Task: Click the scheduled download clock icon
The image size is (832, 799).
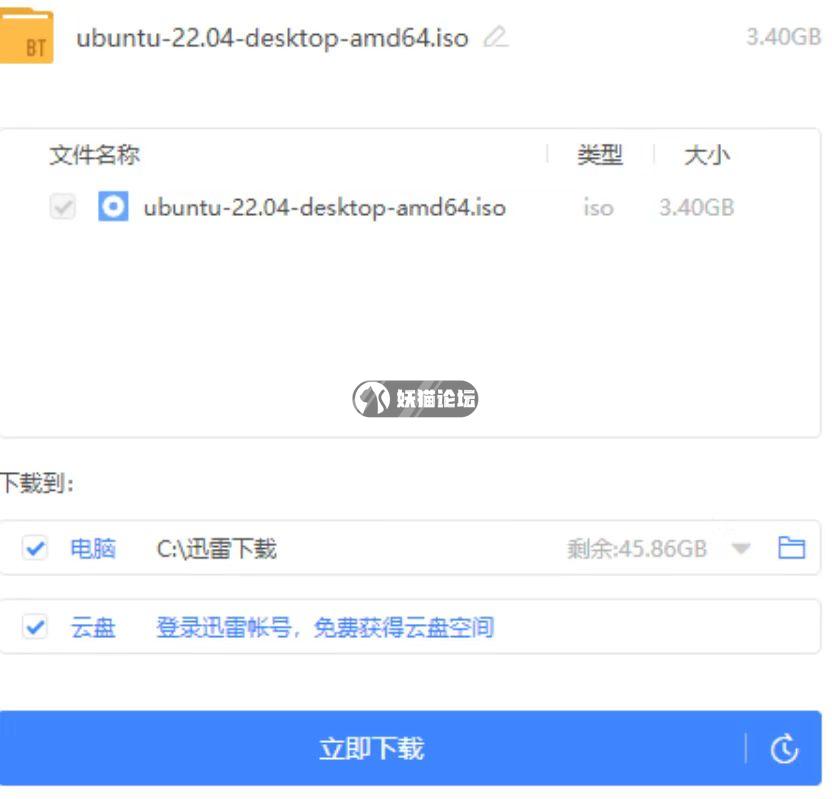Action: tap(784, 749)
